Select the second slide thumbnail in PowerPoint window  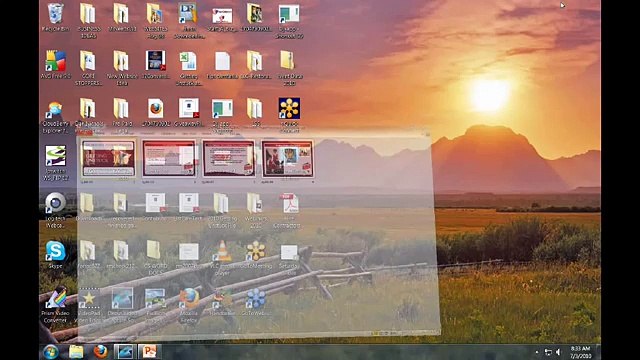169,158
